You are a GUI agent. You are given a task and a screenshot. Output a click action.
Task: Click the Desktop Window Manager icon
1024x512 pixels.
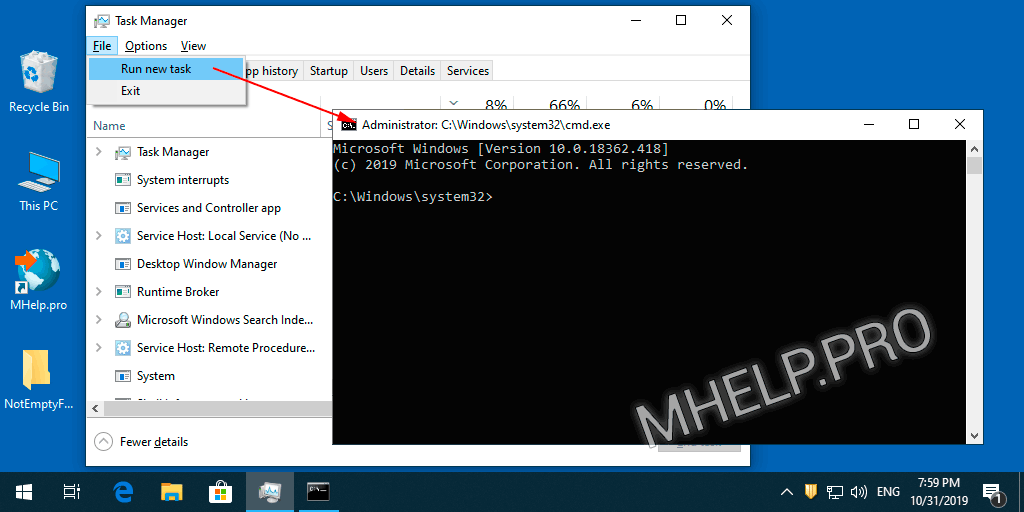pos(122,264)
